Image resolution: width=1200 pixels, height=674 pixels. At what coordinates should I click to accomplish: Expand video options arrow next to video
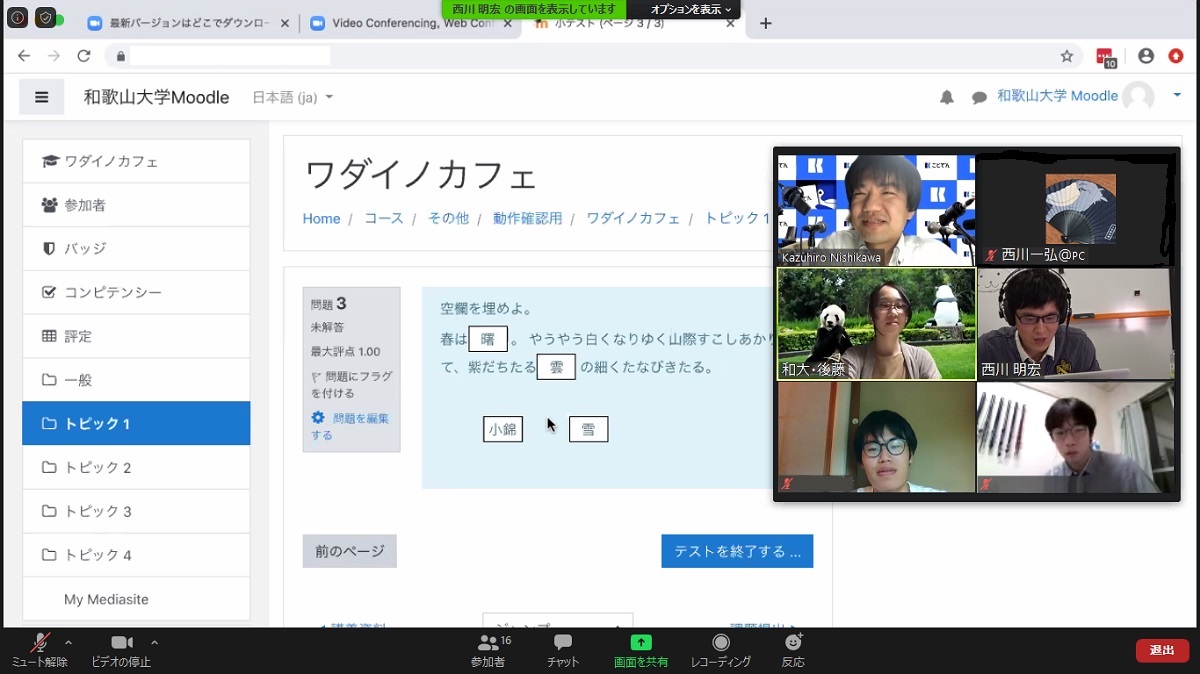pos(154,642)
